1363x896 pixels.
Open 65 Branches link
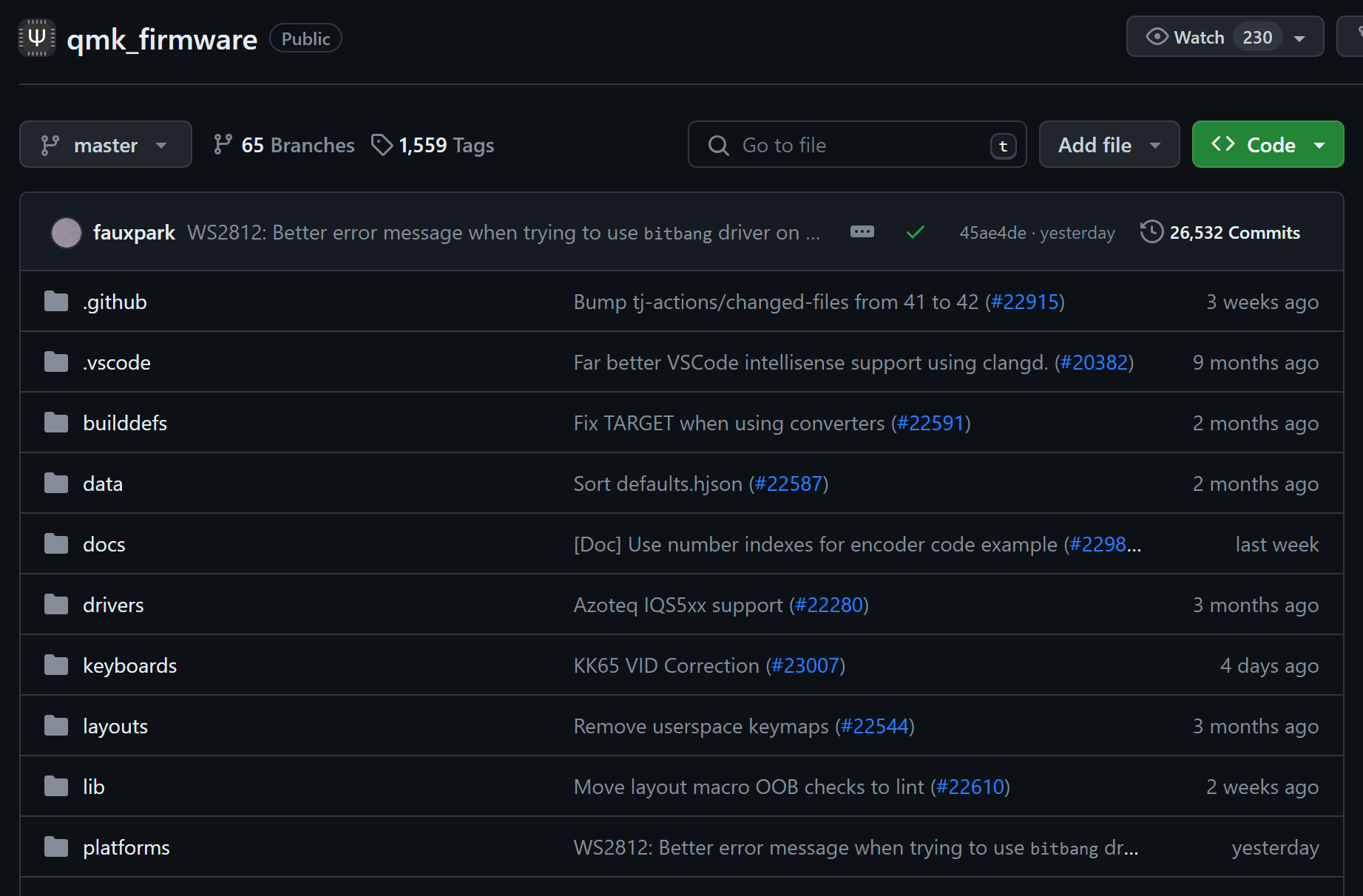click(285, 145)
